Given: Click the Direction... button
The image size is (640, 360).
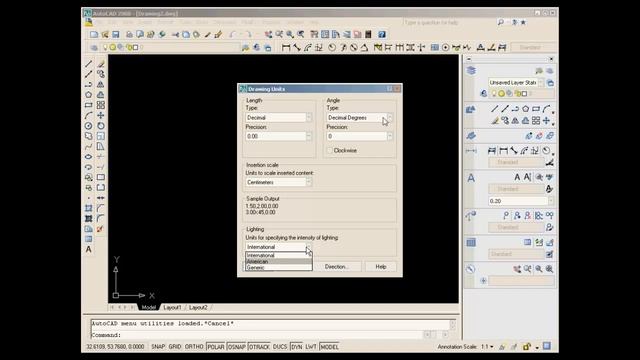Looking at the screenshot, I should pos(336,267).
